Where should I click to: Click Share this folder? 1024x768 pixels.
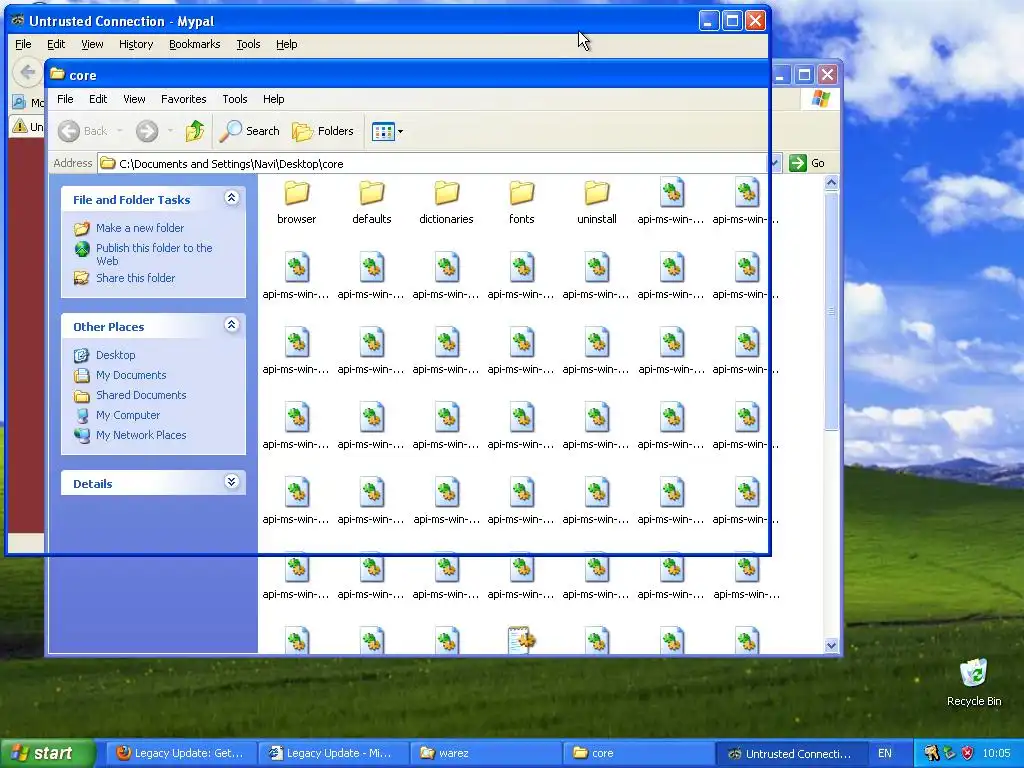pyautogui.click(x=135, y=278)
